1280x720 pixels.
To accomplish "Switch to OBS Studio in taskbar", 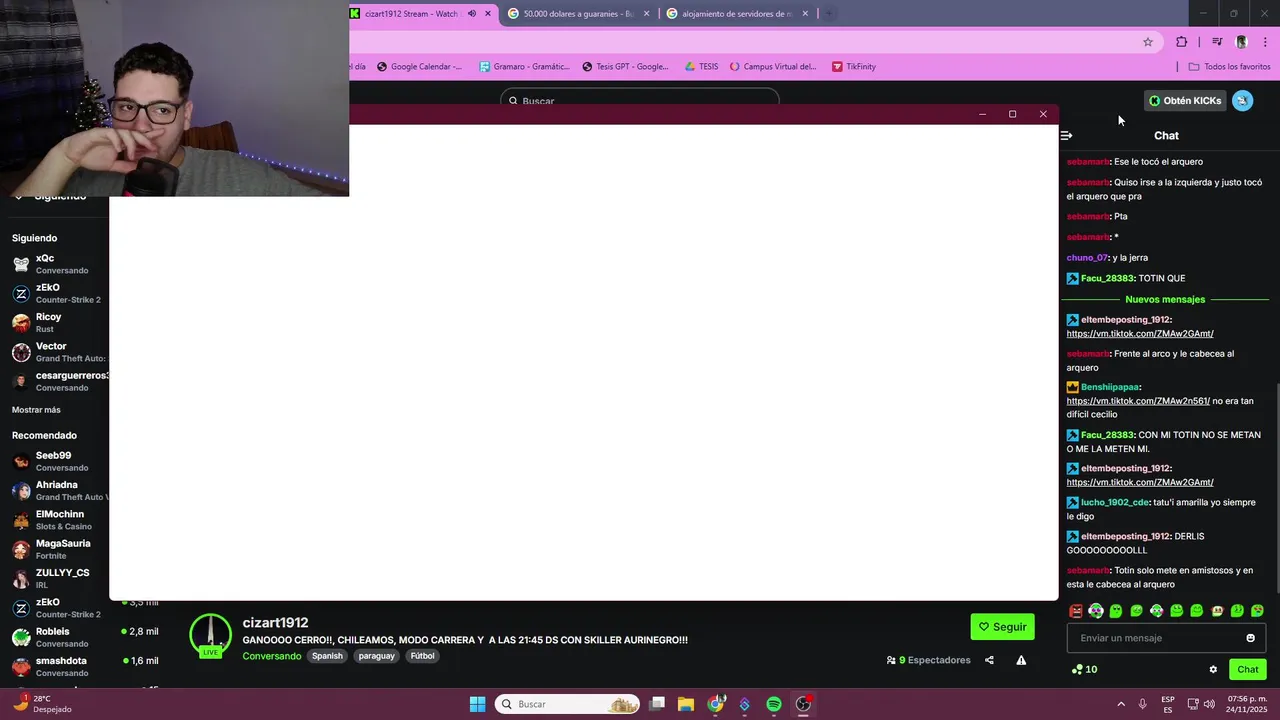I will click(803, 704).
